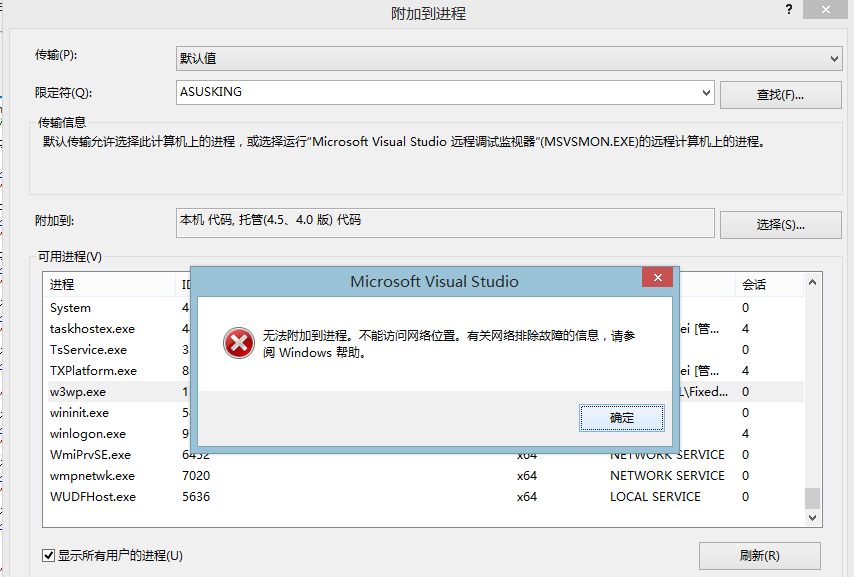Click the 查找(F)... button
Screen dimensions: 854x577
(x=780, y=95)
